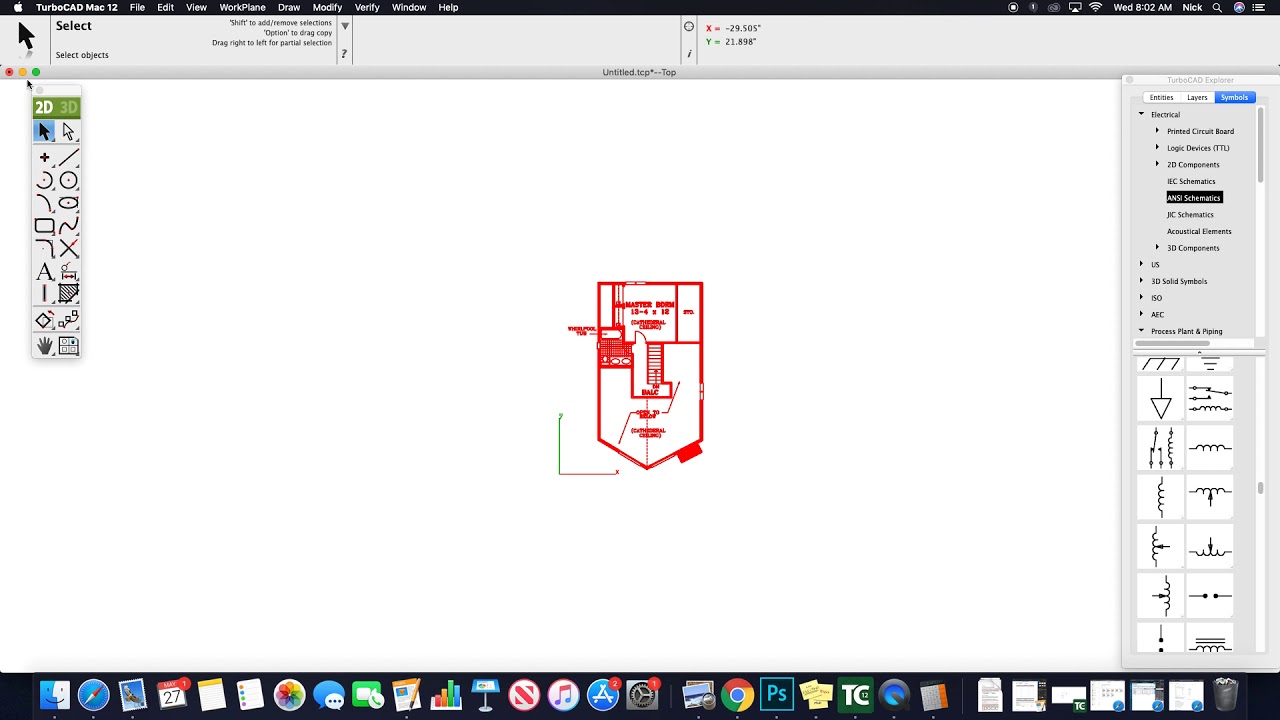Pick the Hatch fill tool
Screen dimensions: 1280x720
pyautogui.click(x=68, y=293)
